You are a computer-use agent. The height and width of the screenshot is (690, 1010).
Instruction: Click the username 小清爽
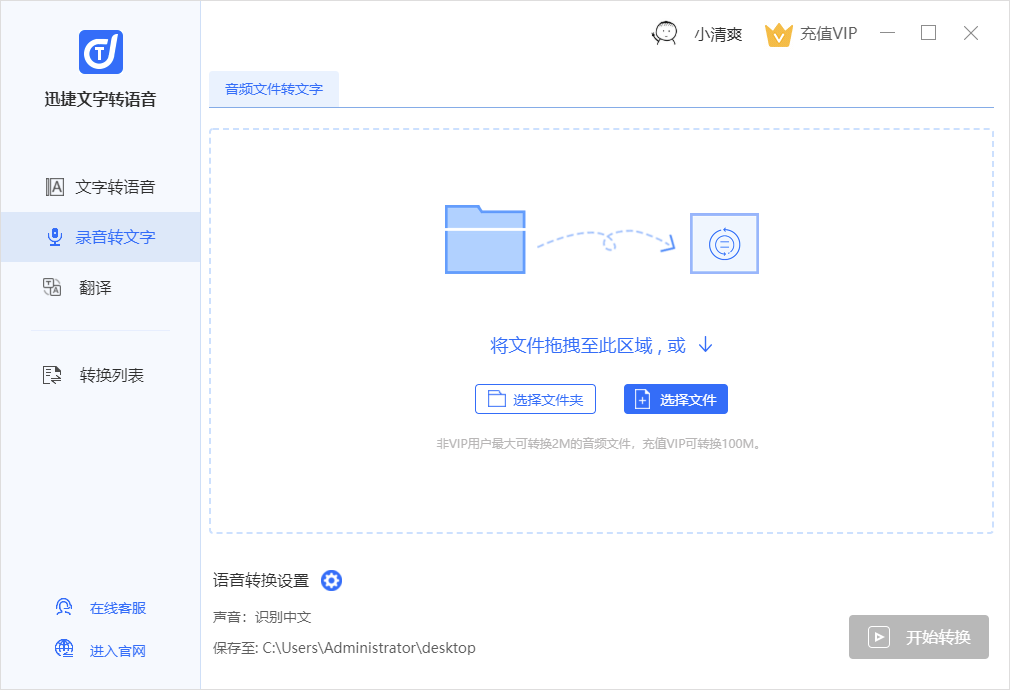tap(718, 34)
